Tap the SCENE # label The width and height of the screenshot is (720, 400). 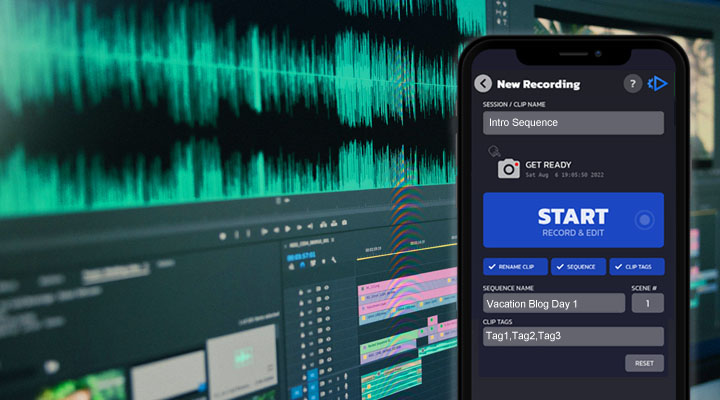pyautogui.click(x=644, y=288)
